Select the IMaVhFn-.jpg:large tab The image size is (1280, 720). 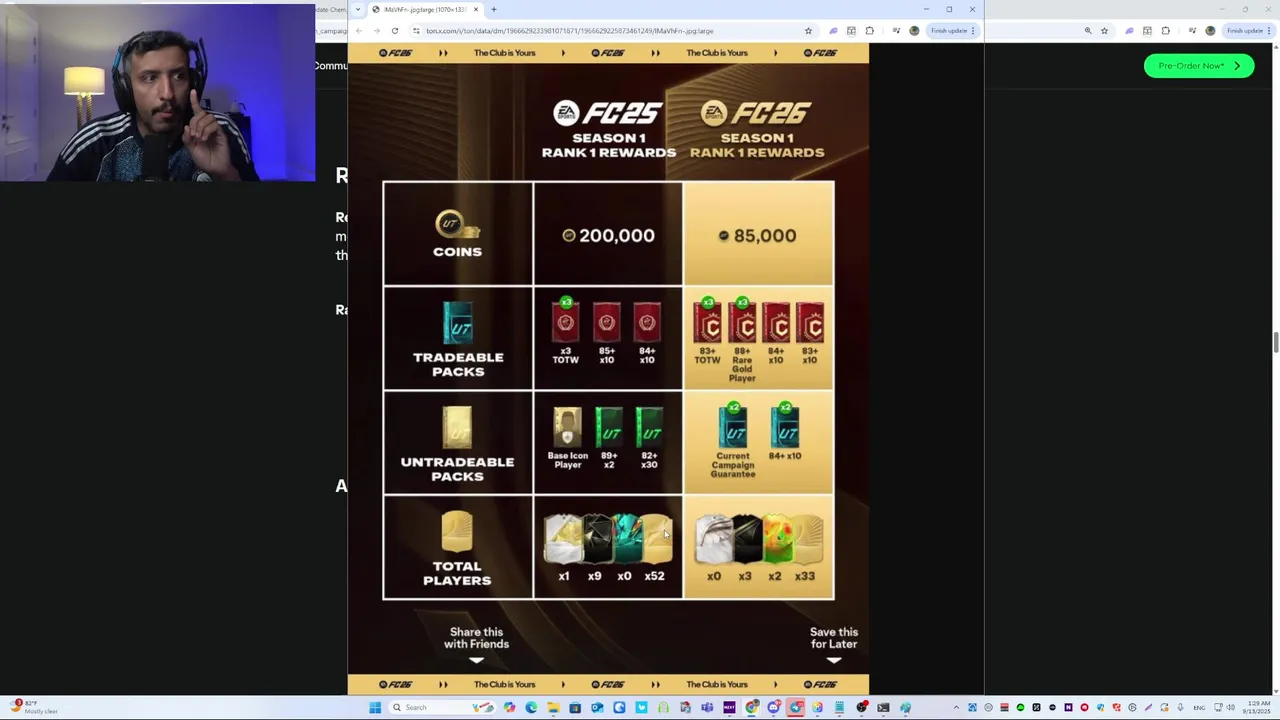point(425,9)
